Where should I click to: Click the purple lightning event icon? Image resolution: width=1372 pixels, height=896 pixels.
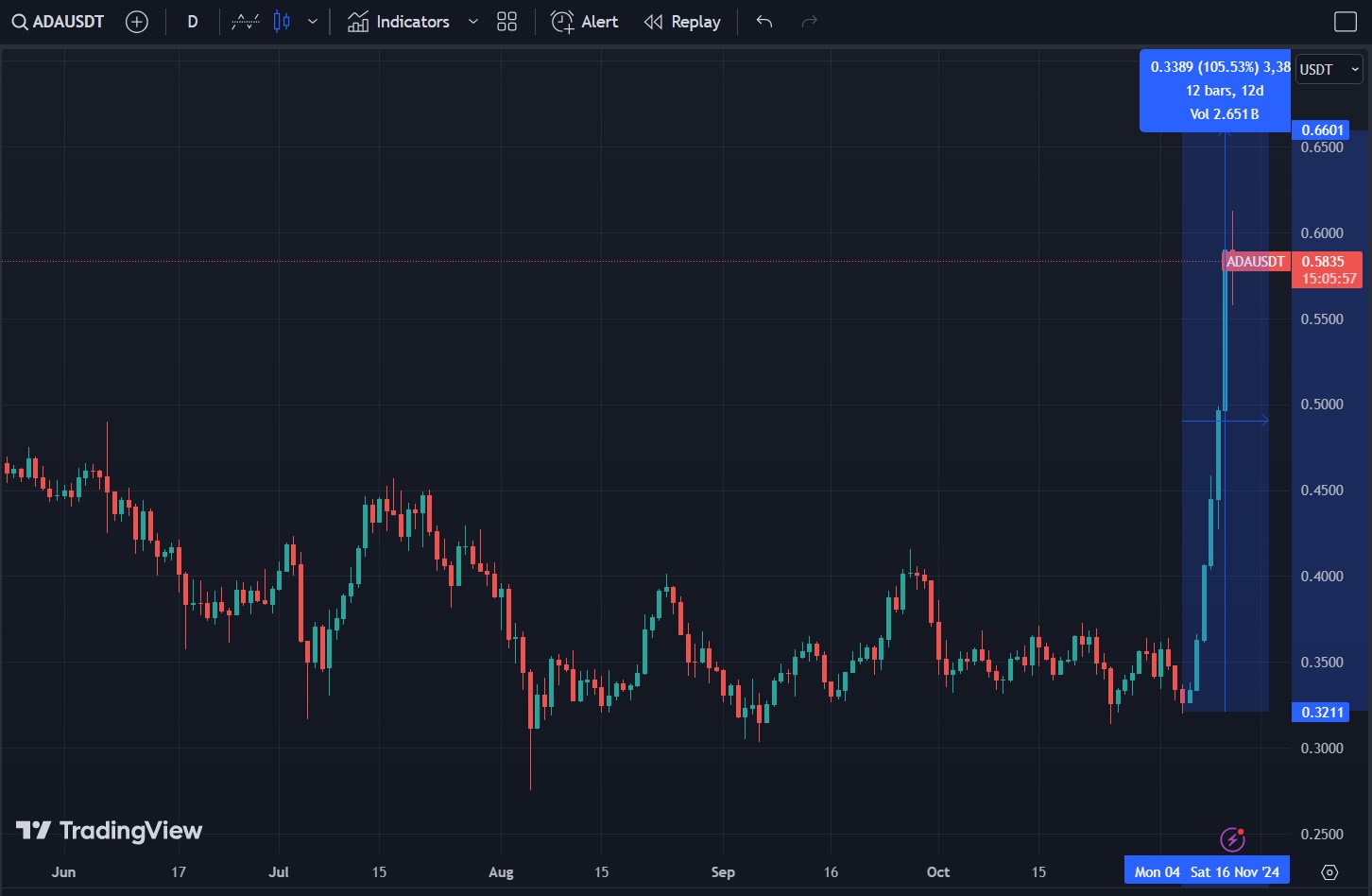(x=1232, y=838)
